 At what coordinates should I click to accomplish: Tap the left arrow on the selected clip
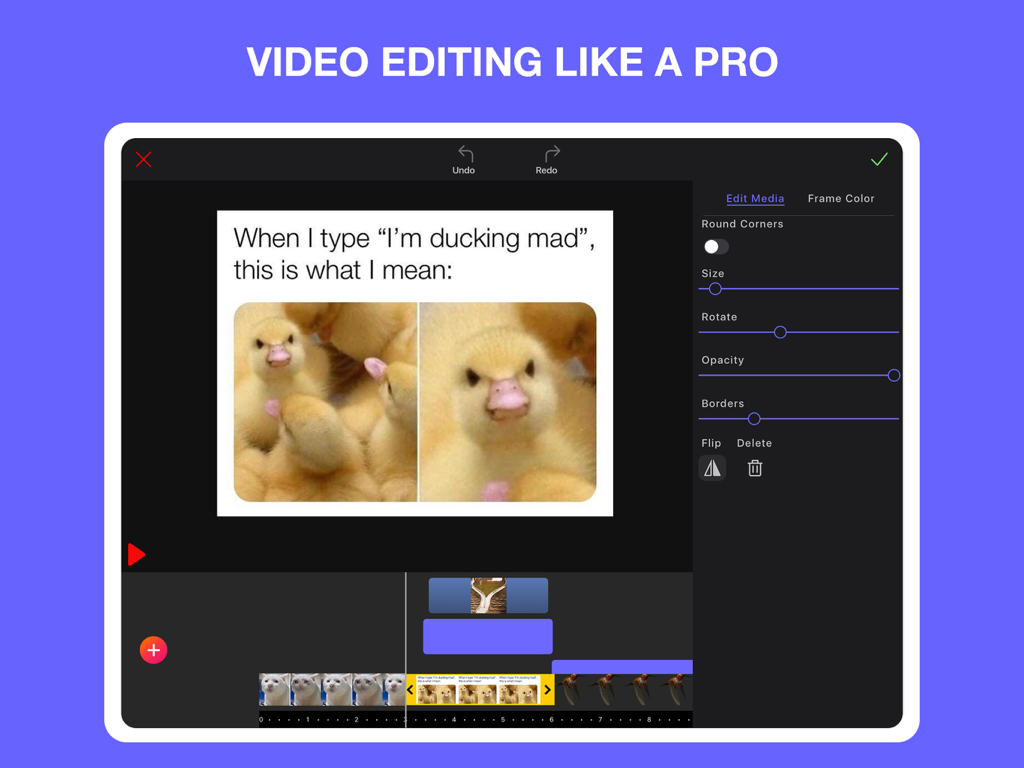pos(410,690)
